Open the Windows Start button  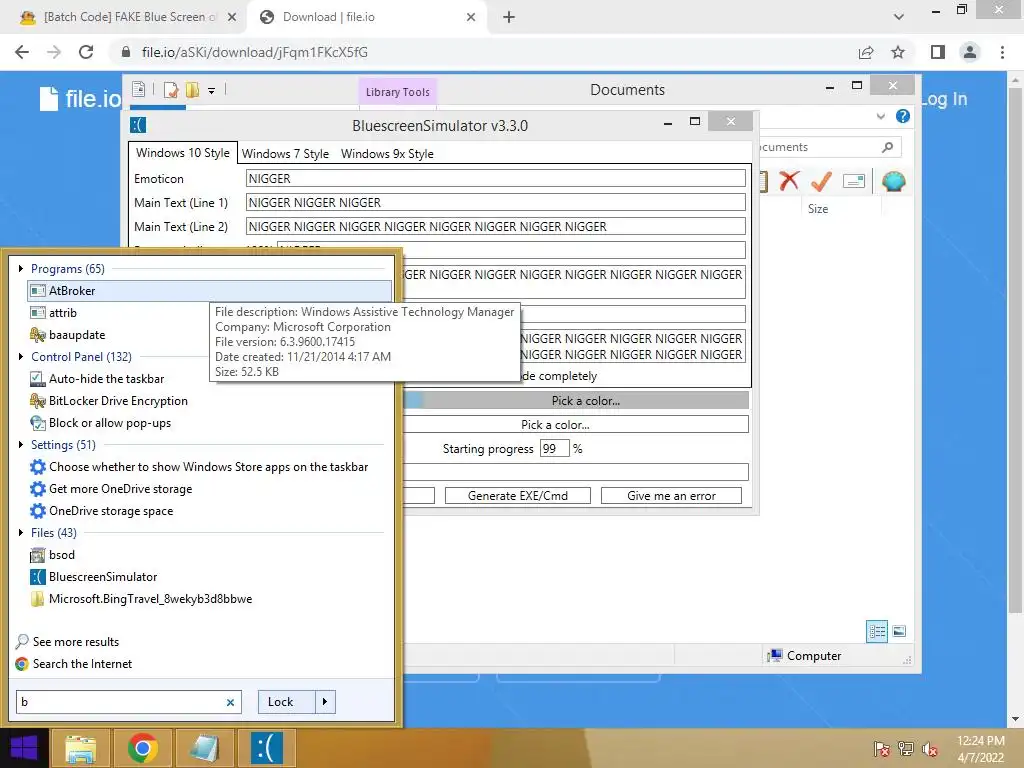coord(24,748)
